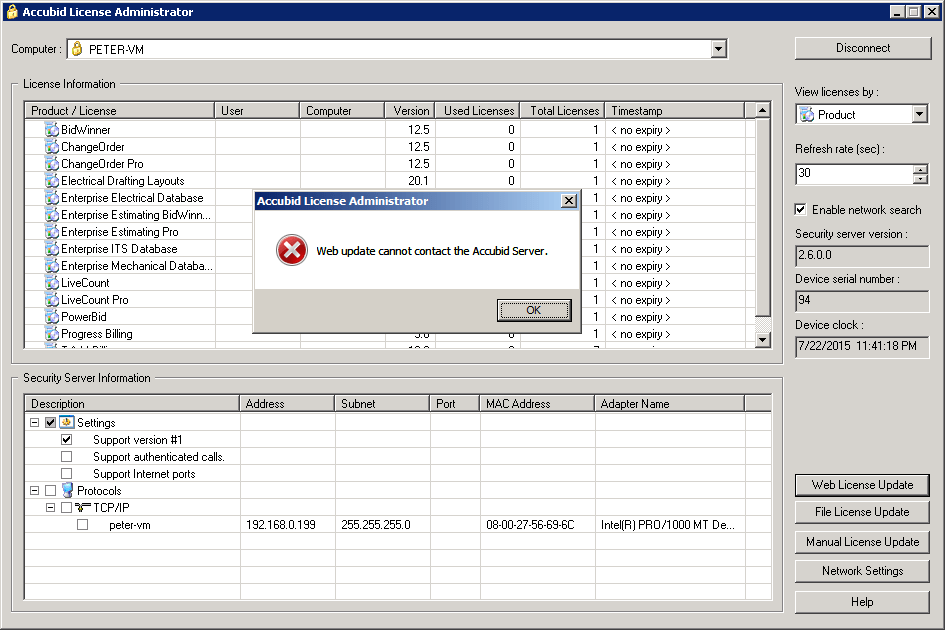Check Support authenticated calls
Viewport: 945px width, 630px height.
66,456
